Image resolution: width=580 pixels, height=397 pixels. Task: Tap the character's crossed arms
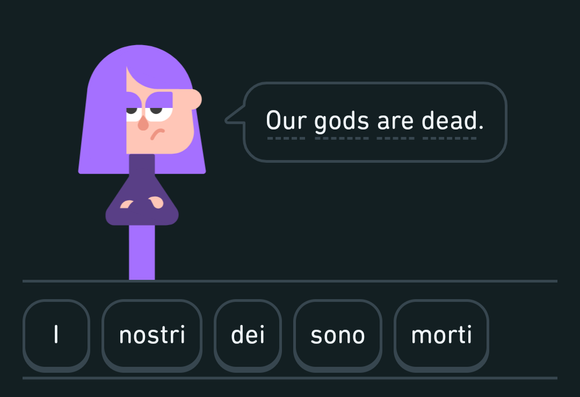coord(142,204)
